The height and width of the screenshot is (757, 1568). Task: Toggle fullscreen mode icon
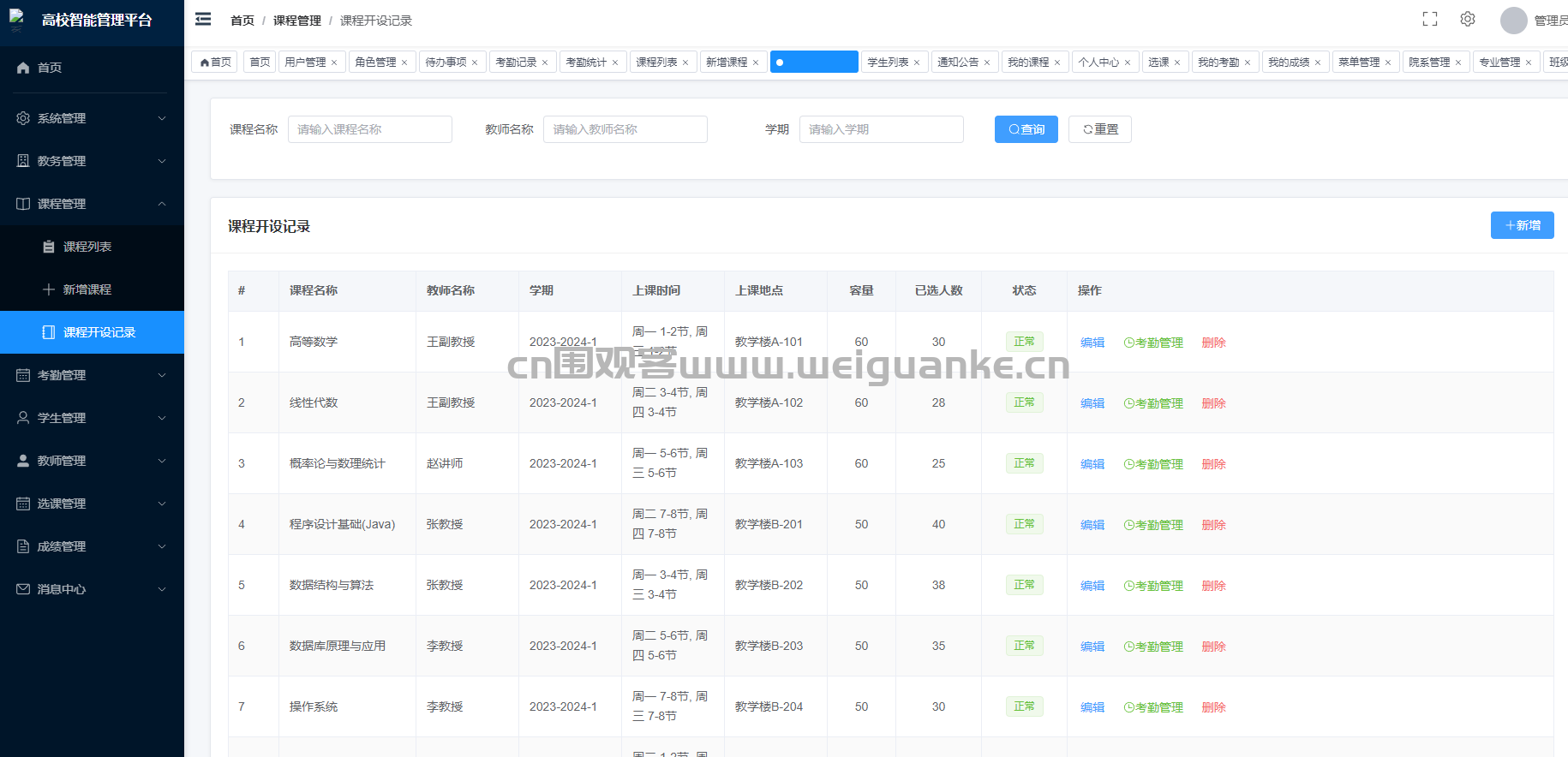pyautogui.click(x=1429, y=20)
